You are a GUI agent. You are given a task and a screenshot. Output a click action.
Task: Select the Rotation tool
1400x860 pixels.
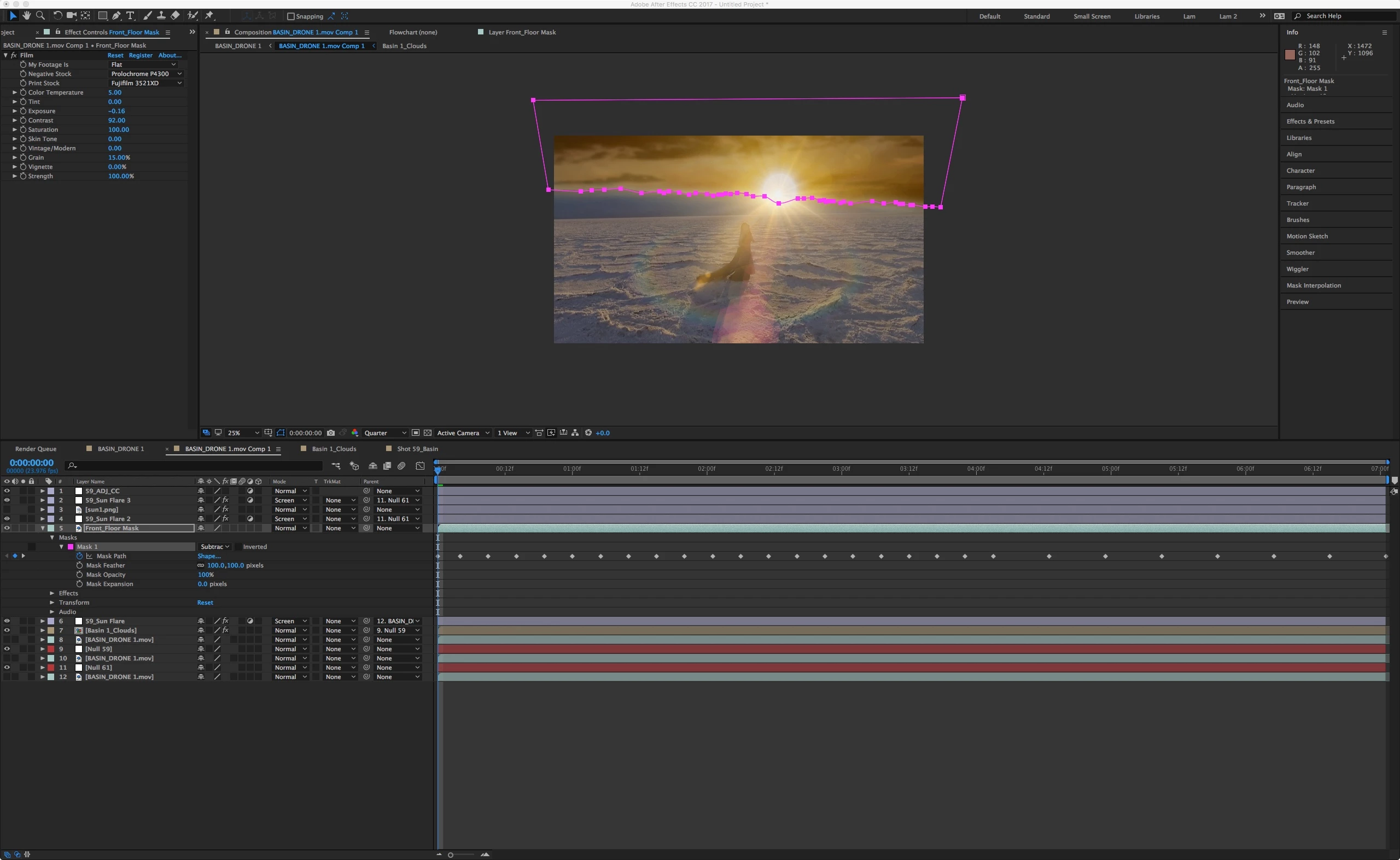57,15
